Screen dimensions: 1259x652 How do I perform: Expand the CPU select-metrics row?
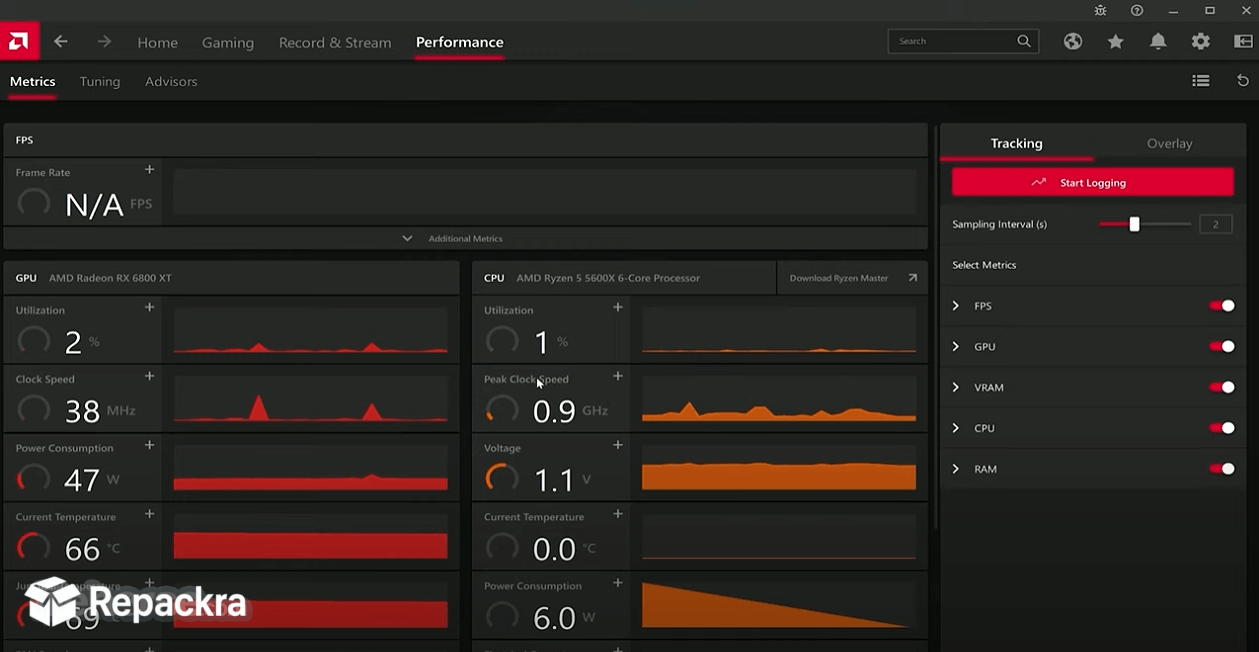(x=956, y=428)
